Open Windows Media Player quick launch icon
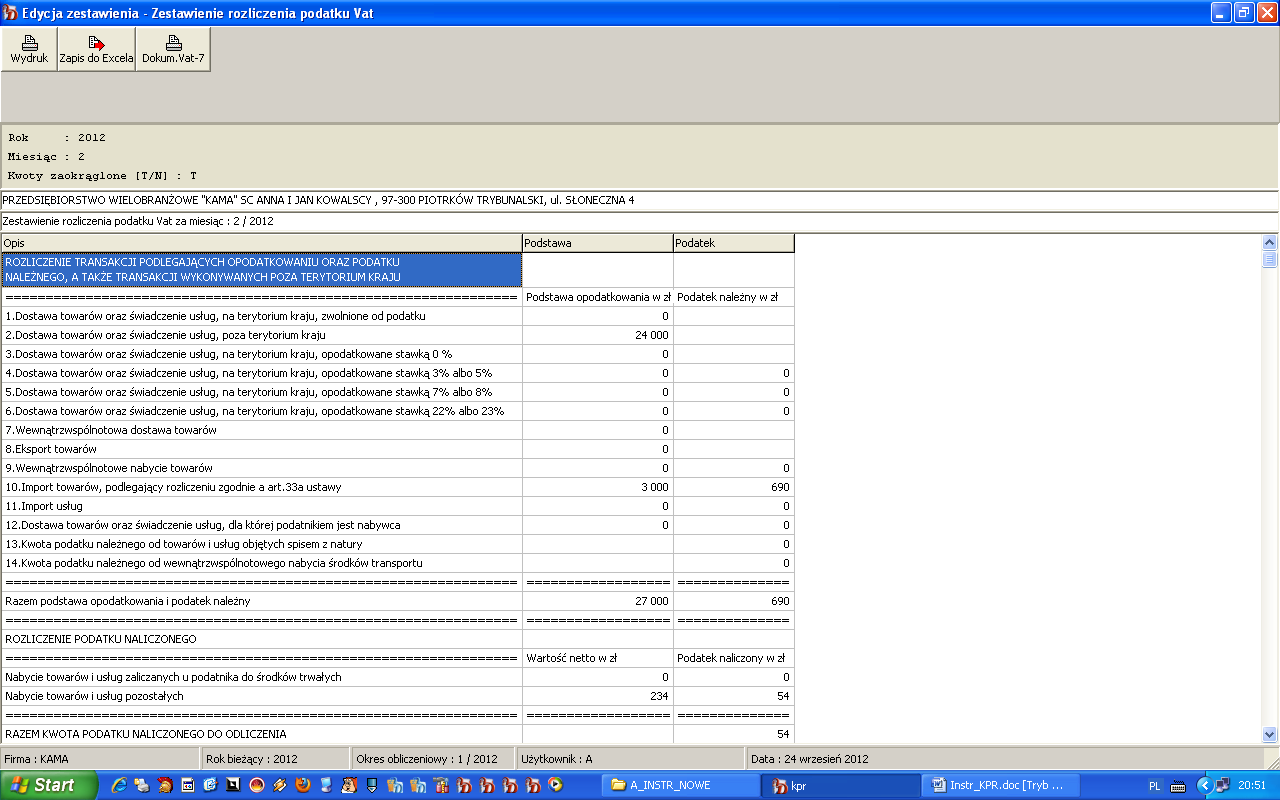Viewport: 1280px width, 800px height. tap(555, 785)
